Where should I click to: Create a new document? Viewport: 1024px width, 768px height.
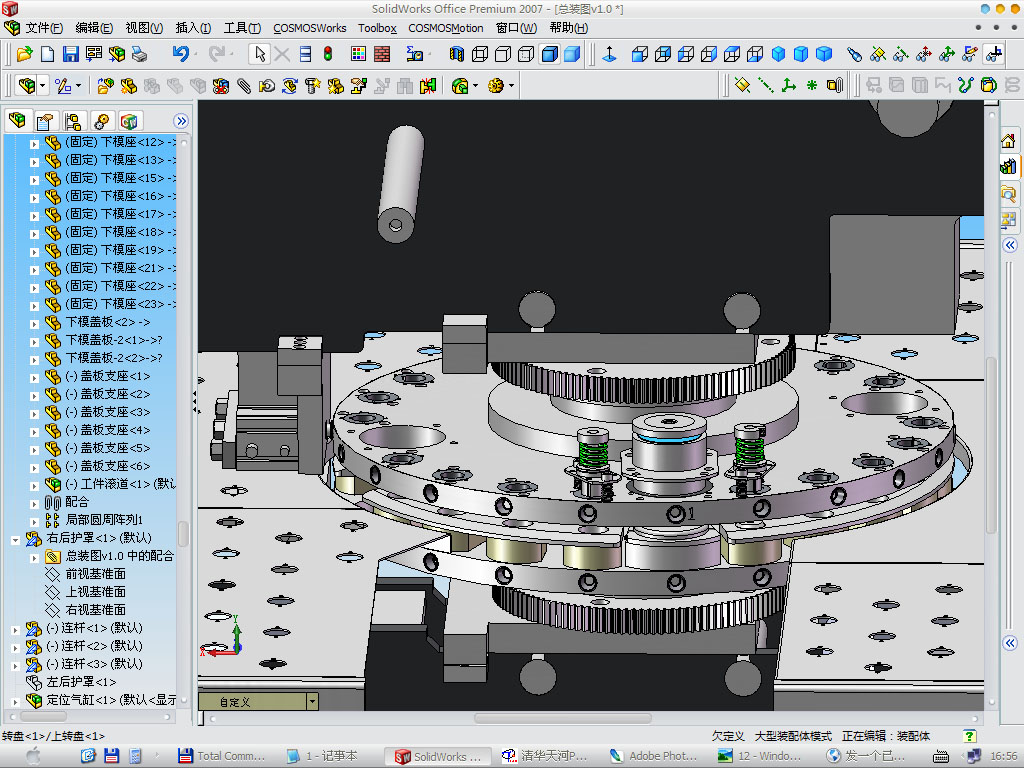[x=47, y=54]
